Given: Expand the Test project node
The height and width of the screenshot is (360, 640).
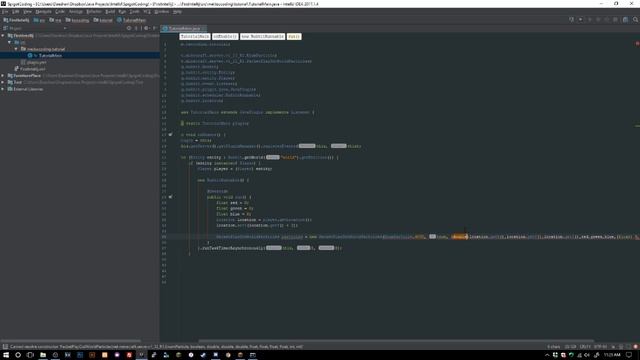Looking at the screenshot, I should pos(3,82).
